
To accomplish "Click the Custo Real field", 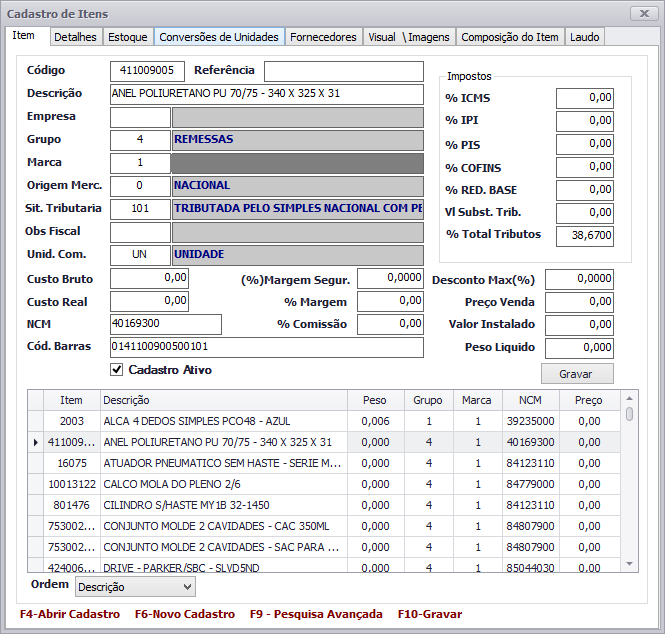I will (x=149, y=302).
